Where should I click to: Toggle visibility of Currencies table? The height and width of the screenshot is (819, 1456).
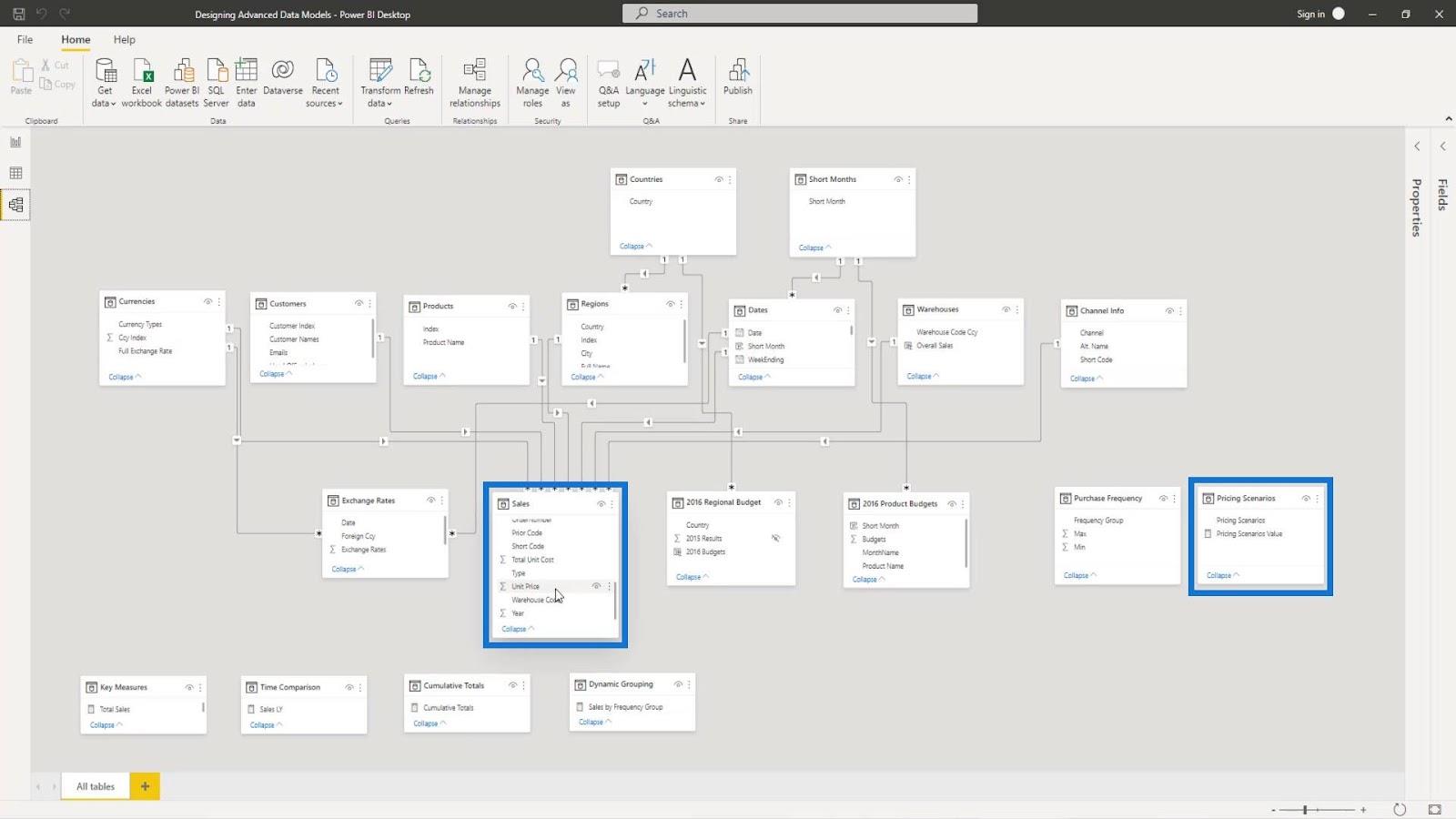(207, 301)
